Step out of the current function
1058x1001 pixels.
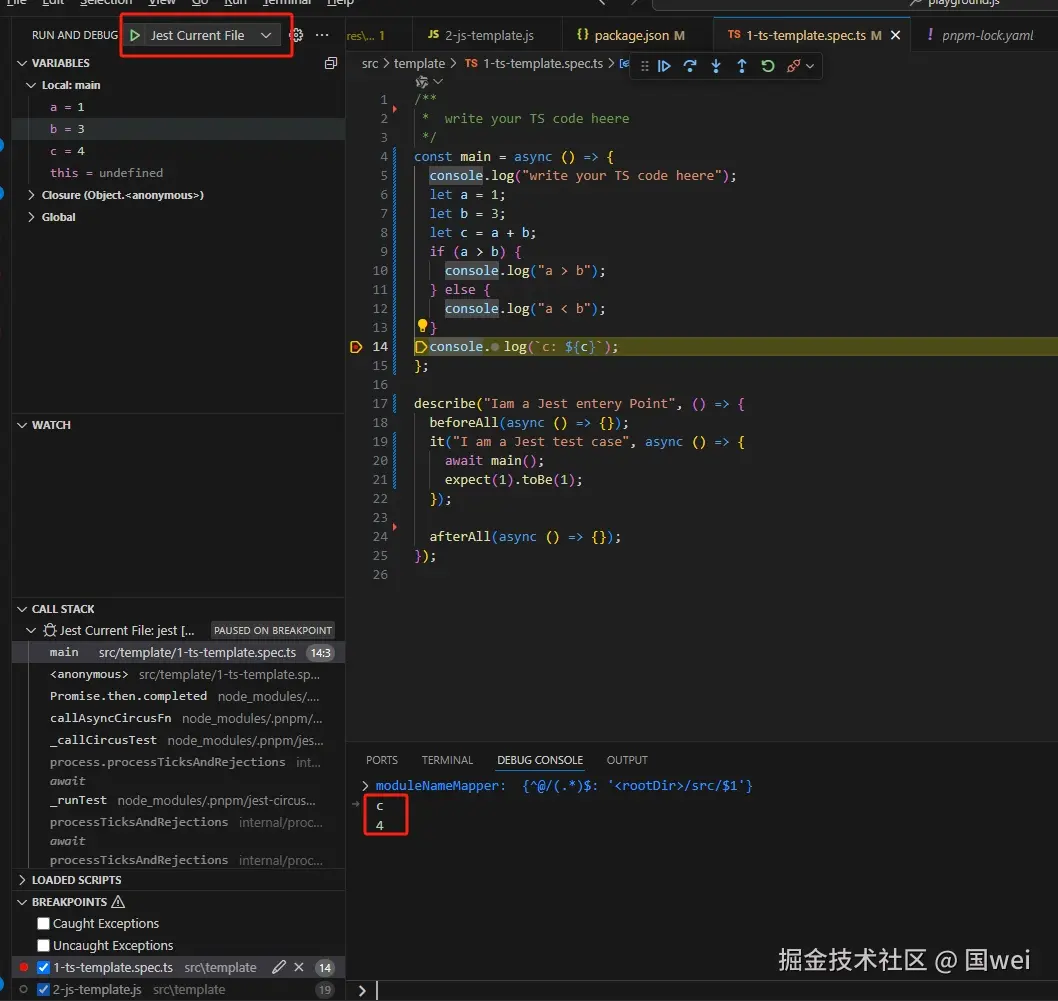743,66
